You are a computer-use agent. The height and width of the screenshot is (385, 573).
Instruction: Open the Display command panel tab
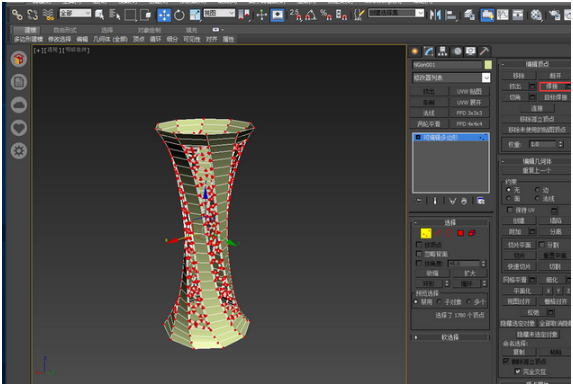(x=471, y=51)
